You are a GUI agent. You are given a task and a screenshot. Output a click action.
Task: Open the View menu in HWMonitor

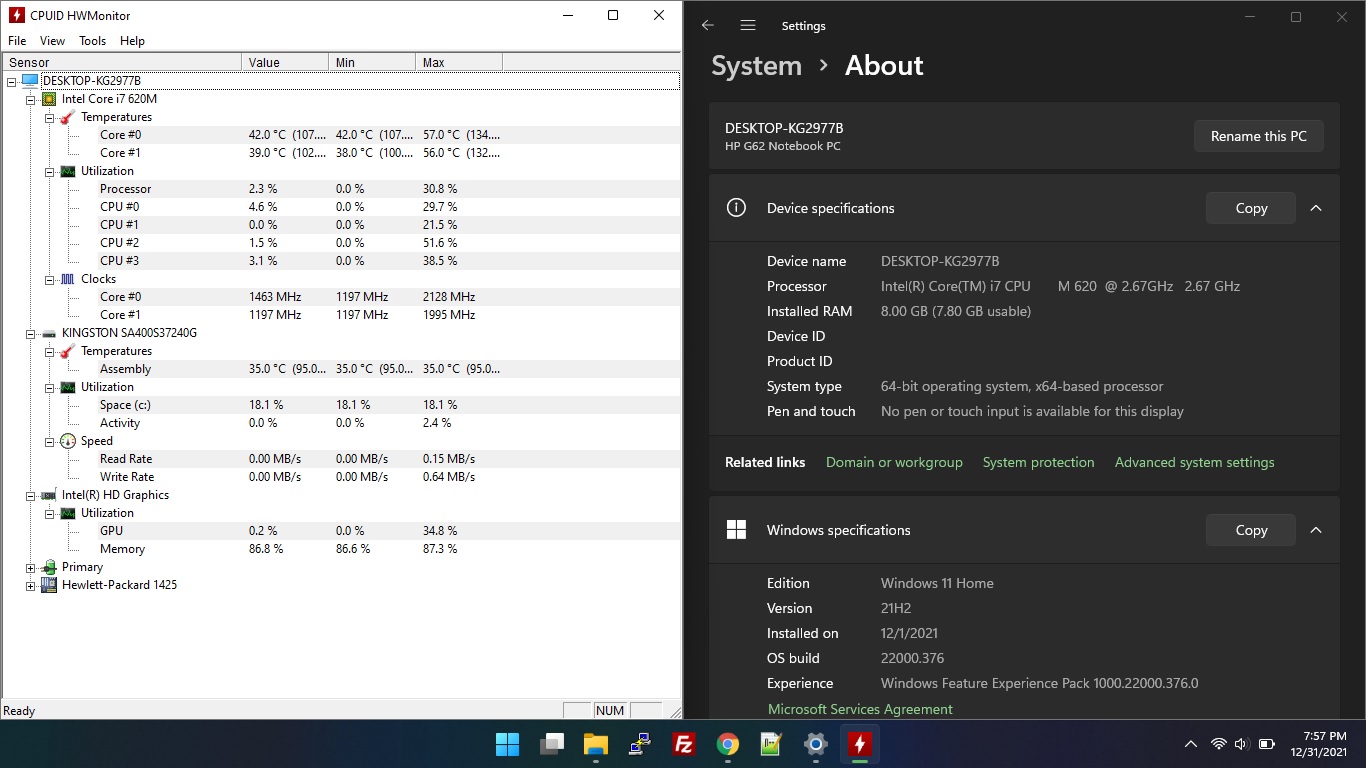pos(52,41)
